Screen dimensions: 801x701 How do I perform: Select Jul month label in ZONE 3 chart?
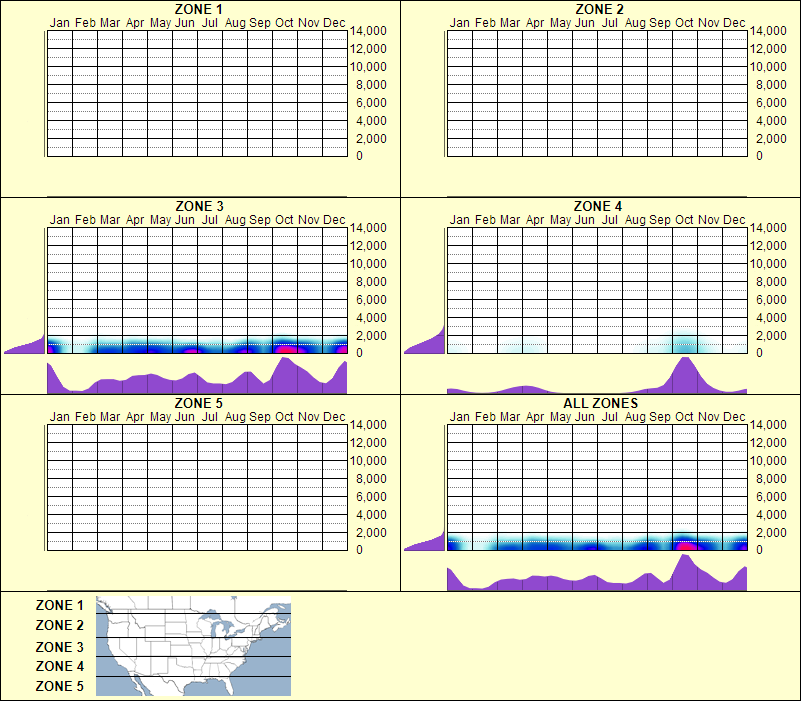[x=209, y=220]
